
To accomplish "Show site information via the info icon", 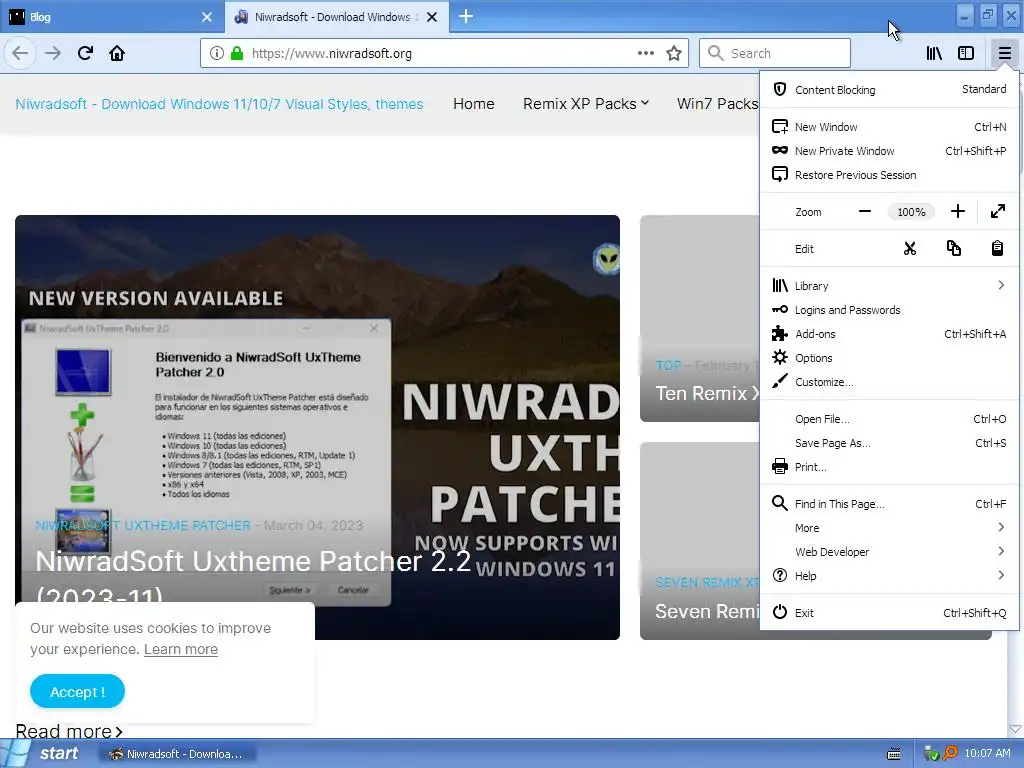I will [217, 53].
